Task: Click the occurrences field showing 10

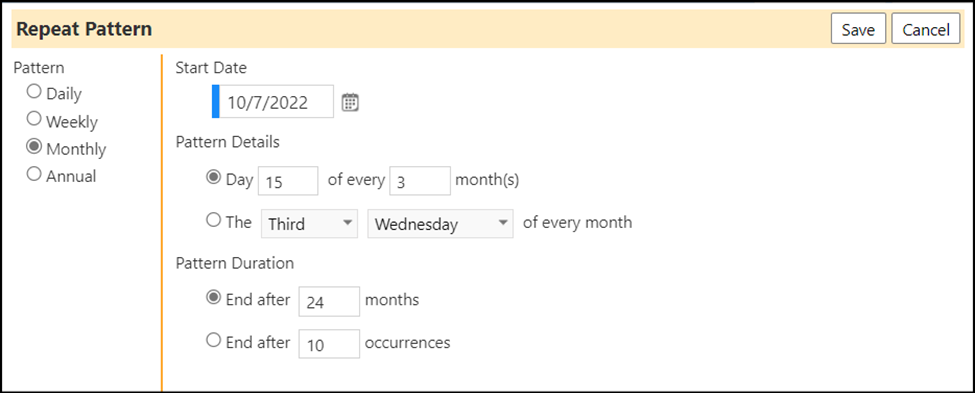Action: pos(329,344)
